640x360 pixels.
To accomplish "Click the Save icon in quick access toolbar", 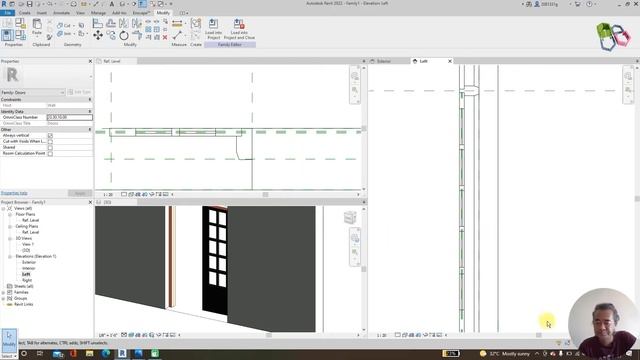I will tap(29, 4).
